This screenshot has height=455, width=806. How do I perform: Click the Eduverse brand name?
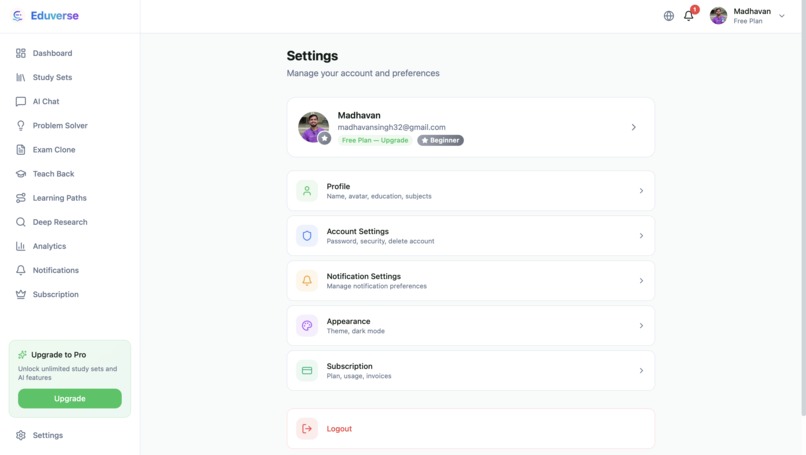coord(54,16)
